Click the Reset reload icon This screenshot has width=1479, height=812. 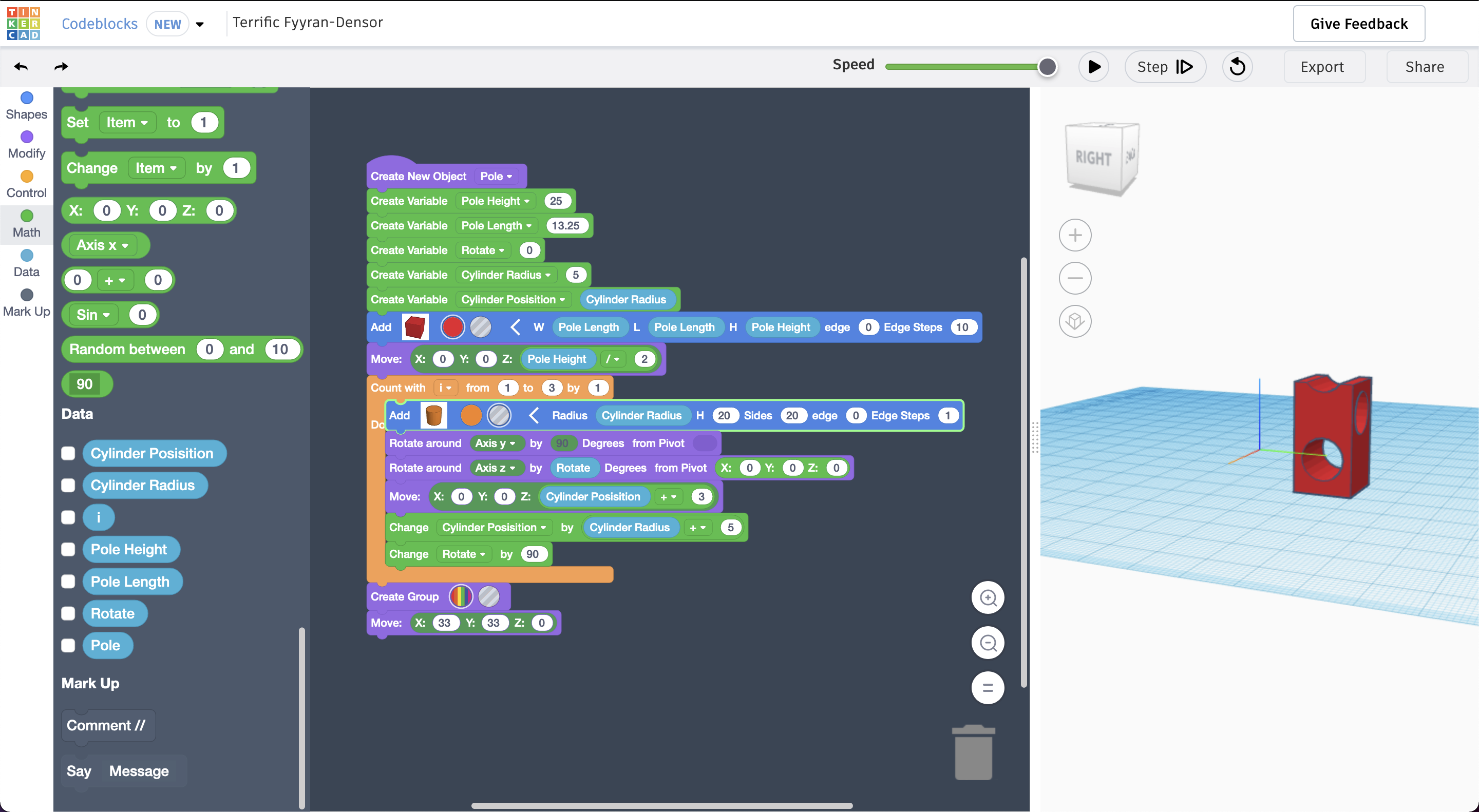(1237, 67)
